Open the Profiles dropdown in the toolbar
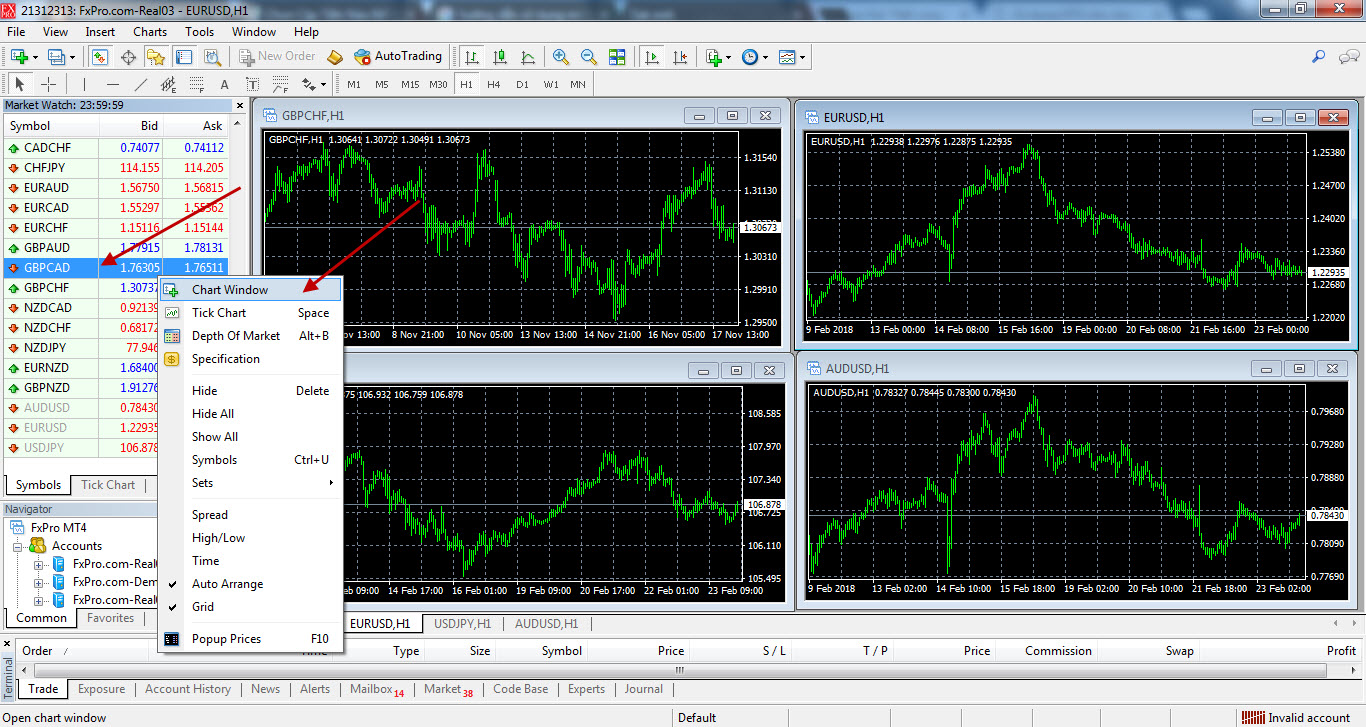Image resolution: width=1366 pixels, height=727 pixels. pos(61,57)
